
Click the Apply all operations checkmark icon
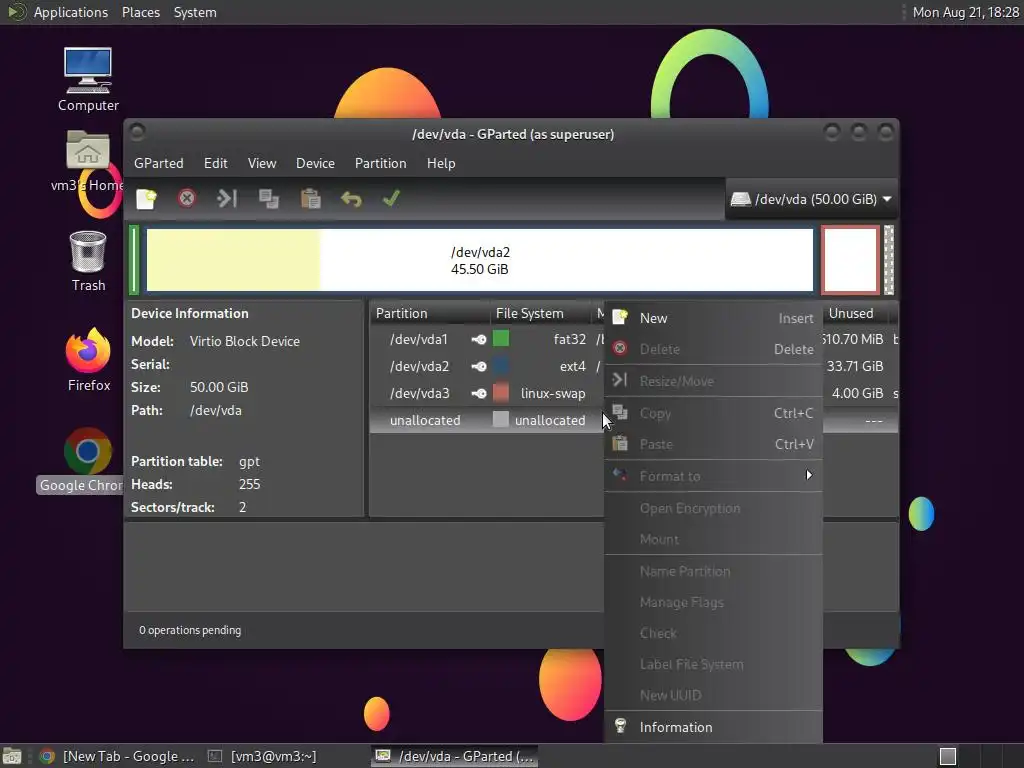click(x=391, y=198)
